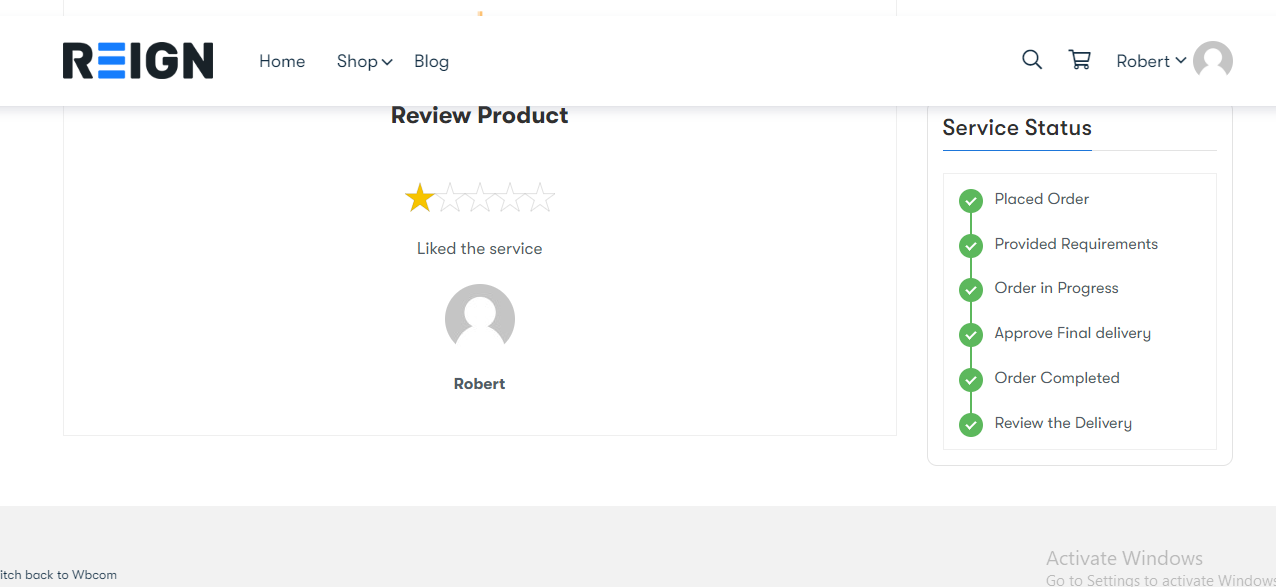Click the reviewer's large avatar image

click(x=480, y=319)
